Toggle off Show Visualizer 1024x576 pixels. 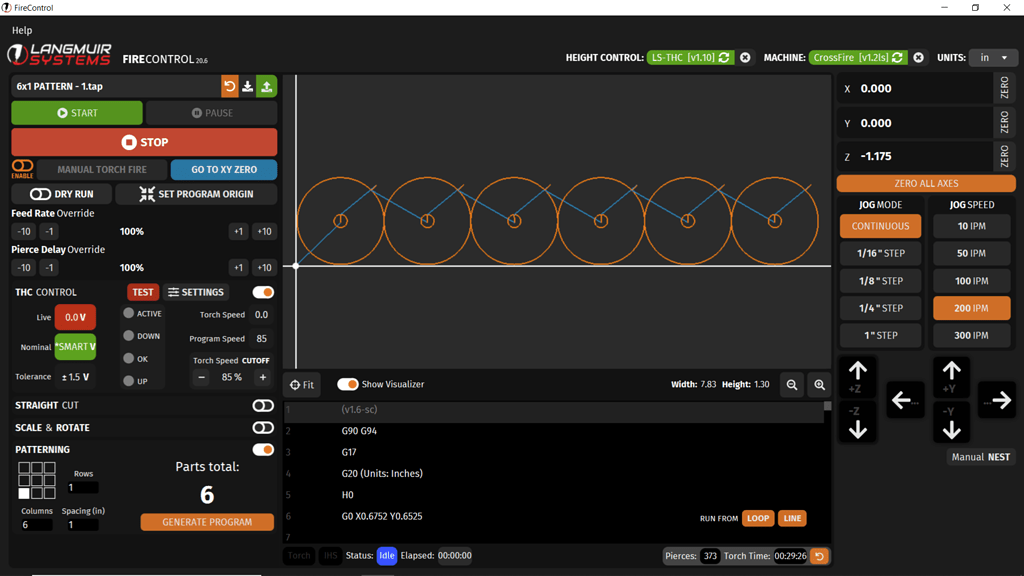click(x=349, y=384)
